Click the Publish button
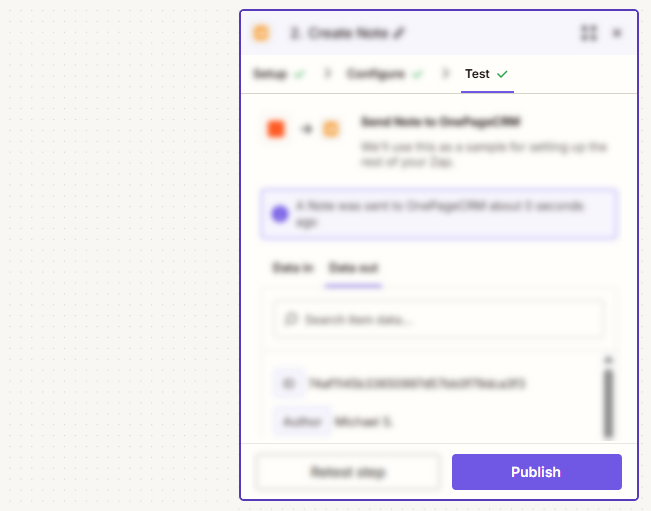Viewport: 651px width, 511px height. (536, 472)
